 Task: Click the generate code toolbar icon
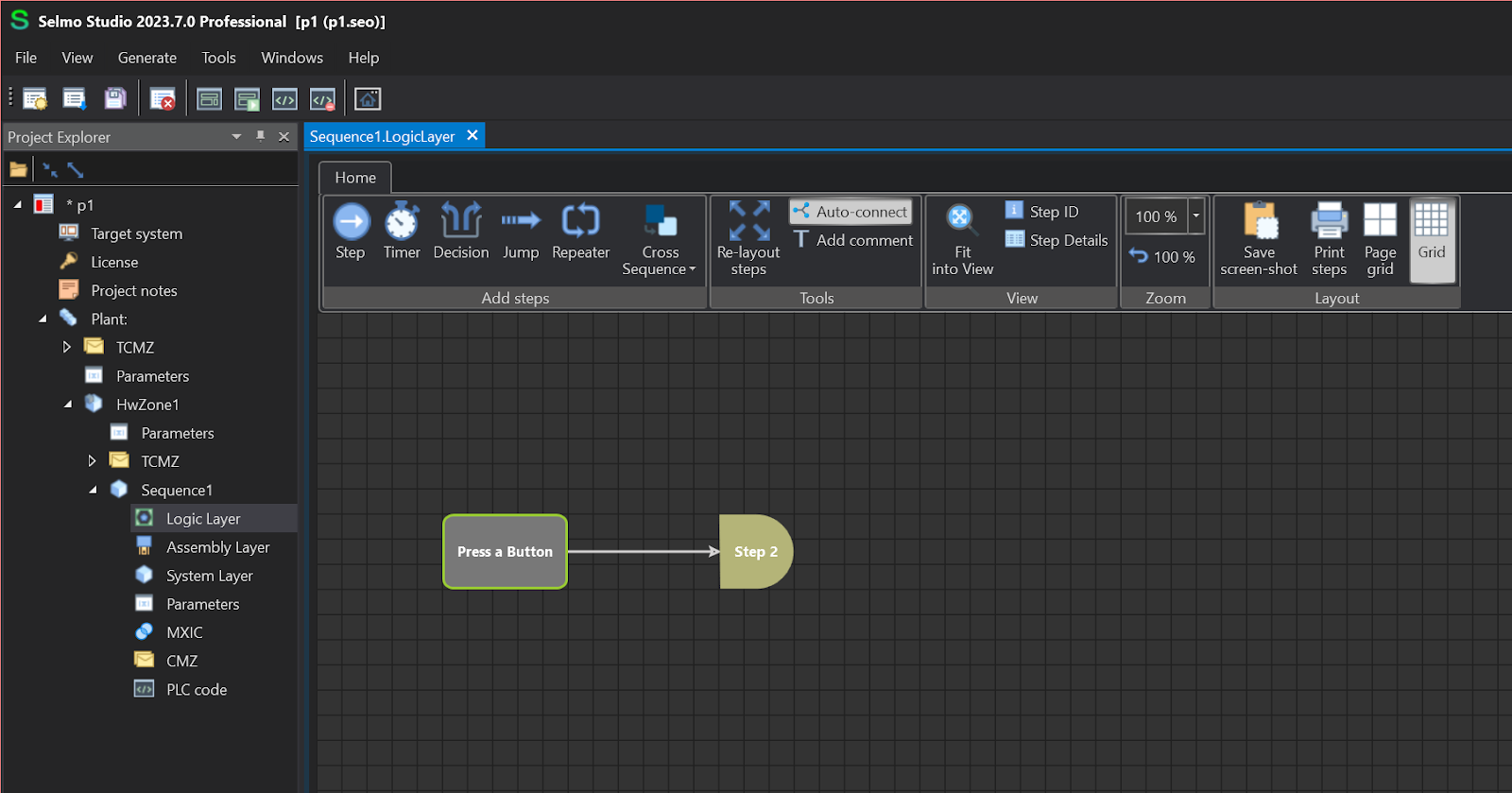(x=285, y=98)
